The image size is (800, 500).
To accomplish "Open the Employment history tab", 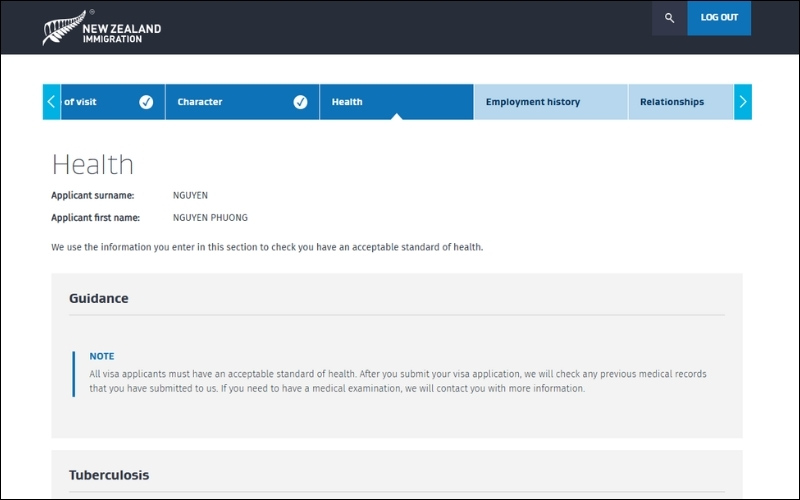I will coord(532,102).
